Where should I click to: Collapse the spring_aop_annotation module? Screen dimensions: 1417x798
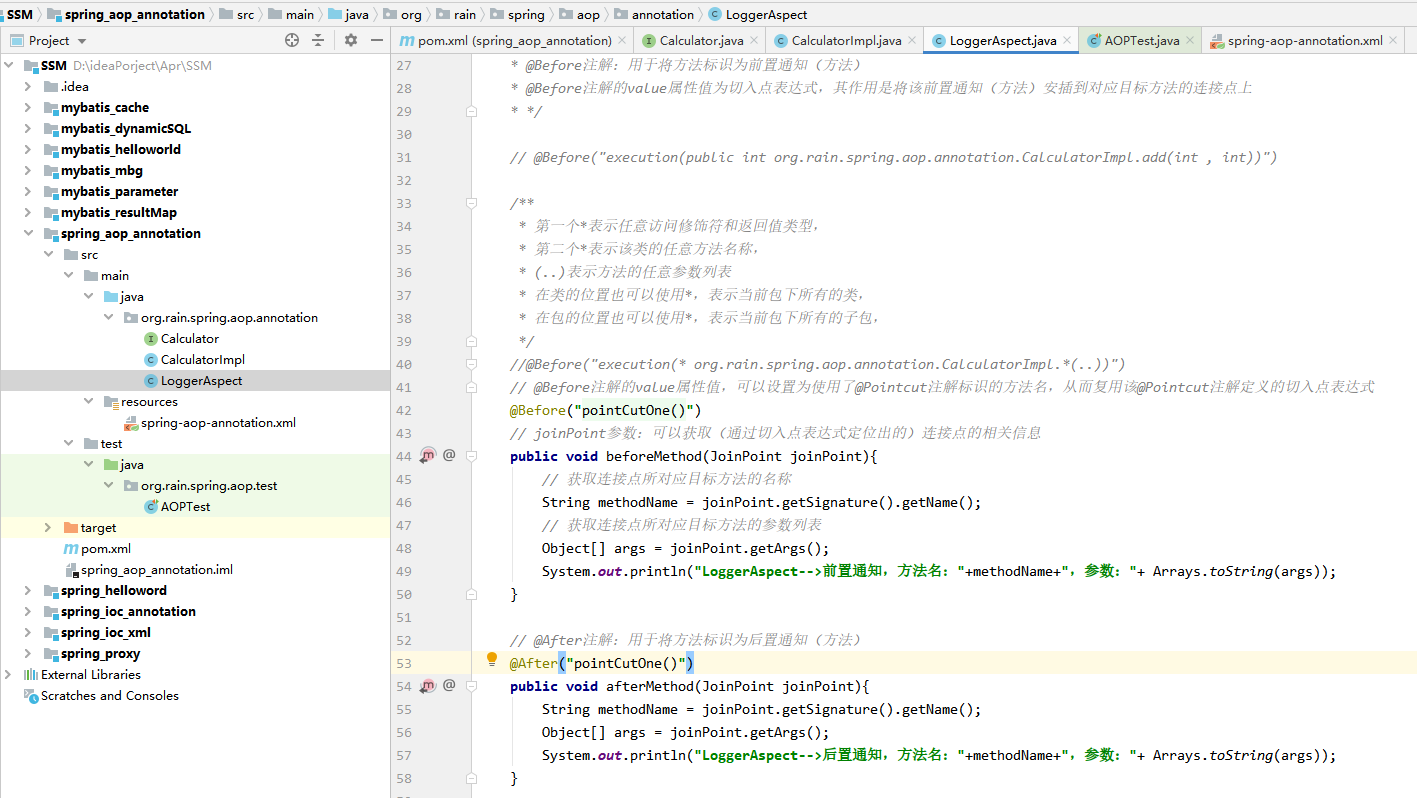29,234
